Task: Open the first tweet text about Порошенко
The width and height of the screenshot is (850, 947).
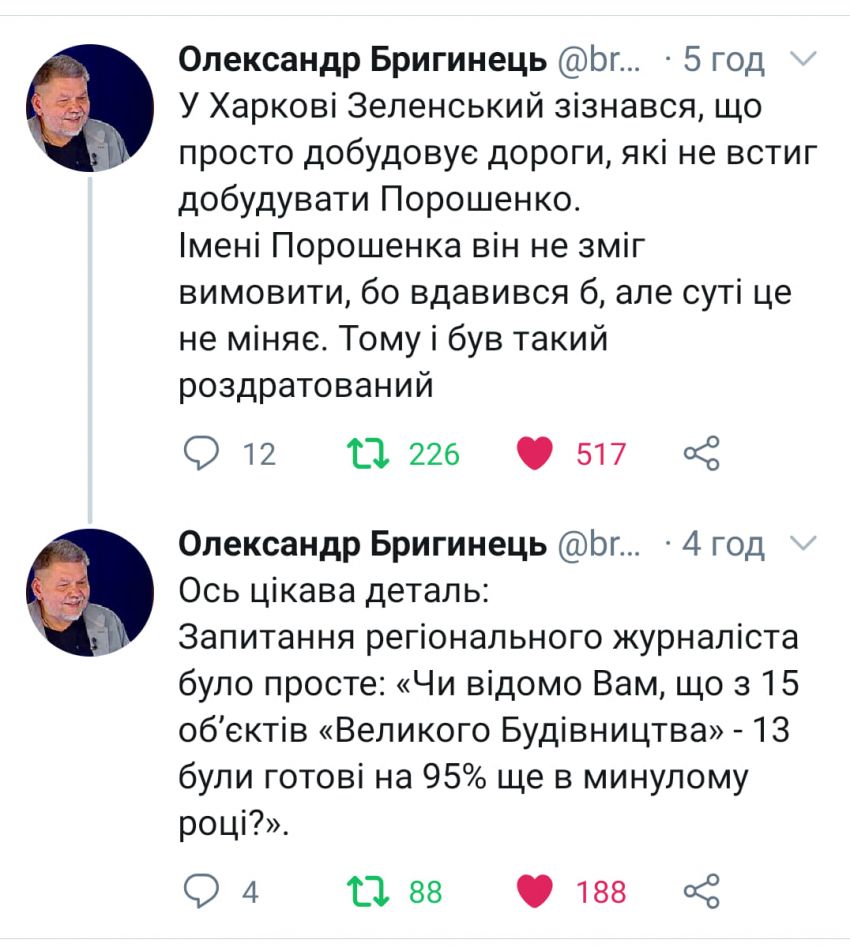Action: (x=498, y=246)
